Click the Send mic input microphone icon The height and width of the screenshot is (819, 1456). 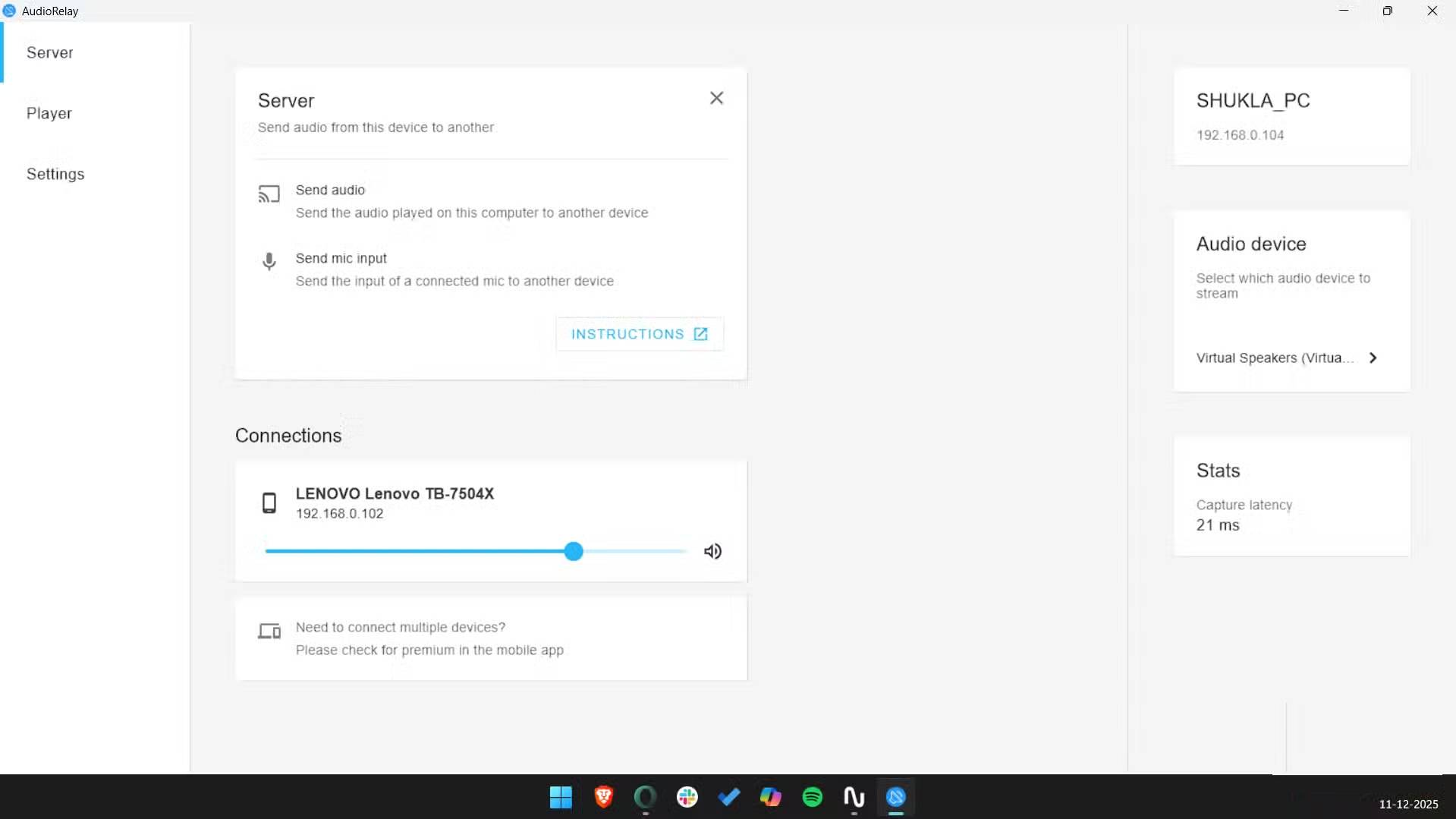pyautogui.click(x=269, y=261)
